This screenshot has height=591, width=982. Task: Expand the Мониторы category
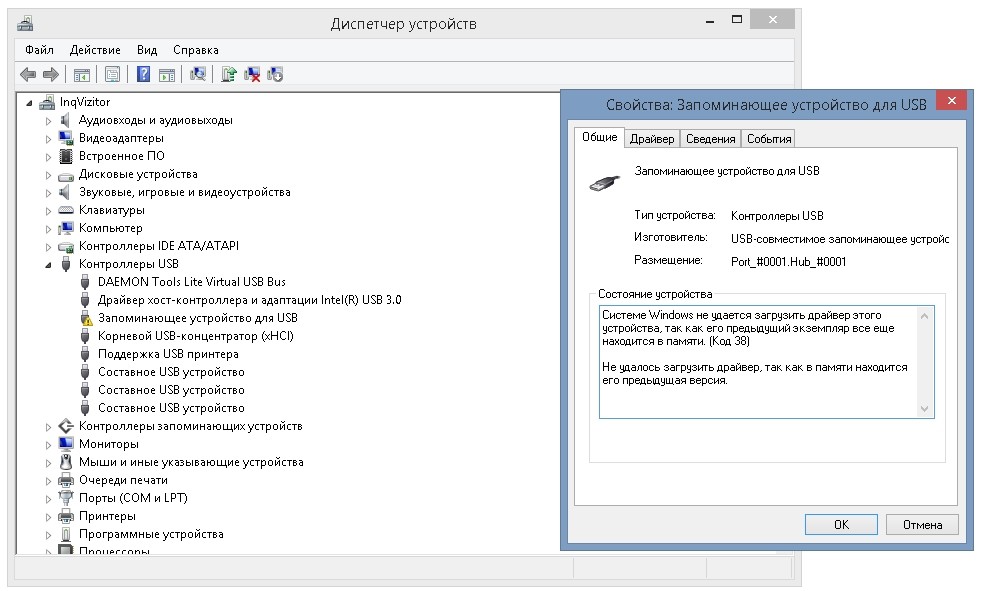click(48, 445)
